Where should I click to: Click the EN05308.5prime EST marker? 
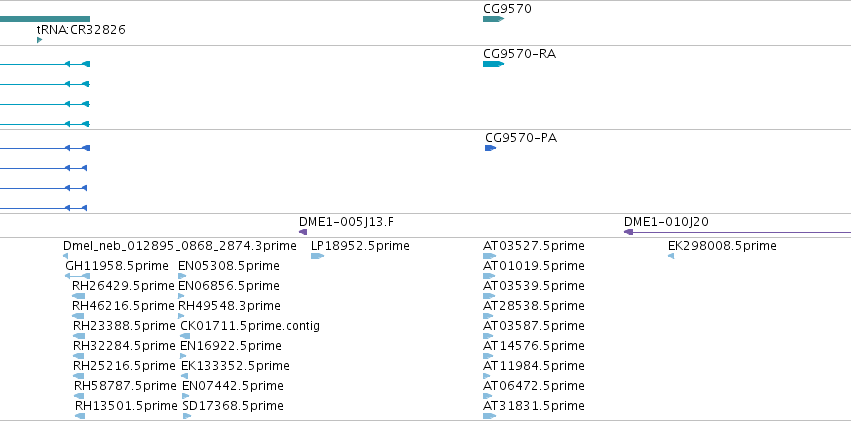point(182,276)
